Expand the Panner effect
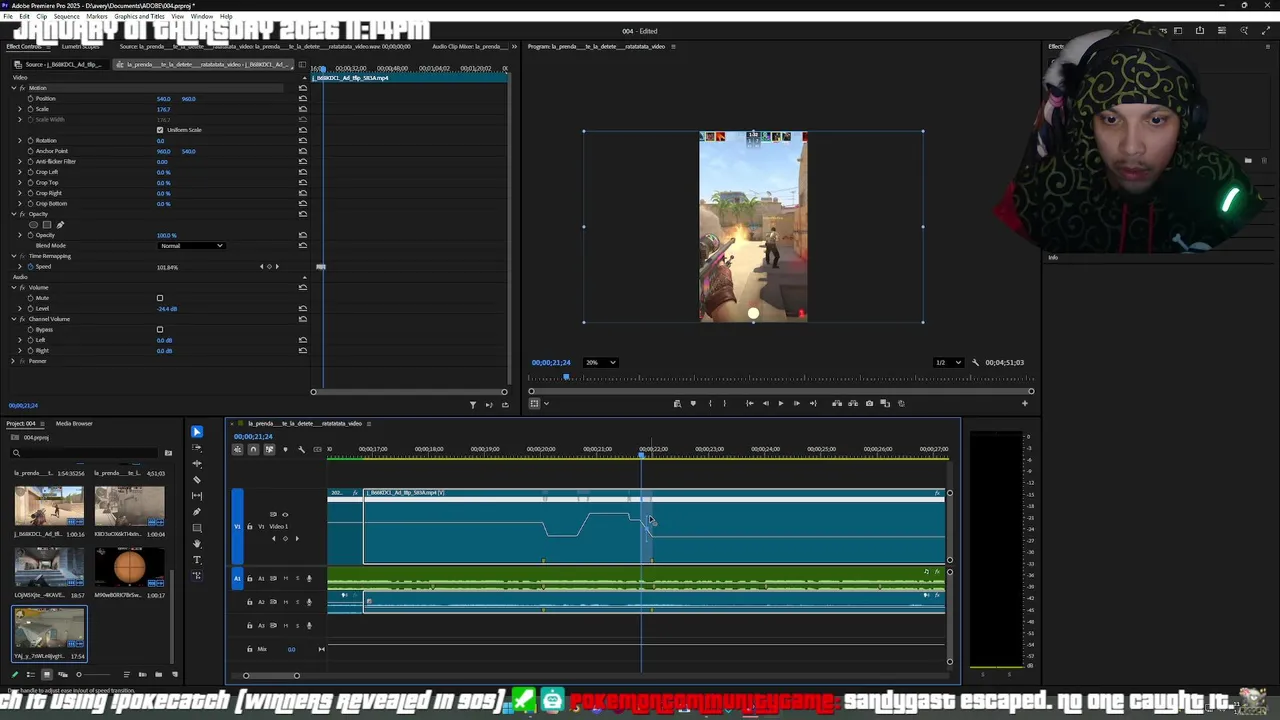The image size is (1280, 720). [x=14, y=361]
